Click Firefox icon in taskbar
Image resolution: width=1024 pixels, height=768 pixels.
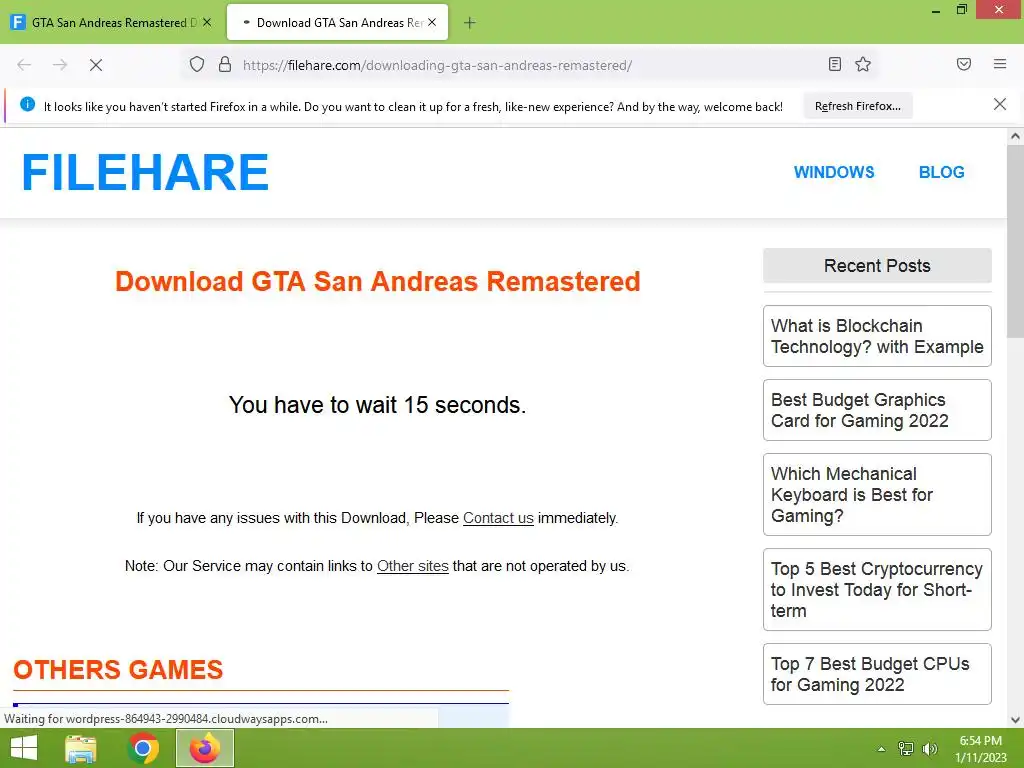point(204,748)
